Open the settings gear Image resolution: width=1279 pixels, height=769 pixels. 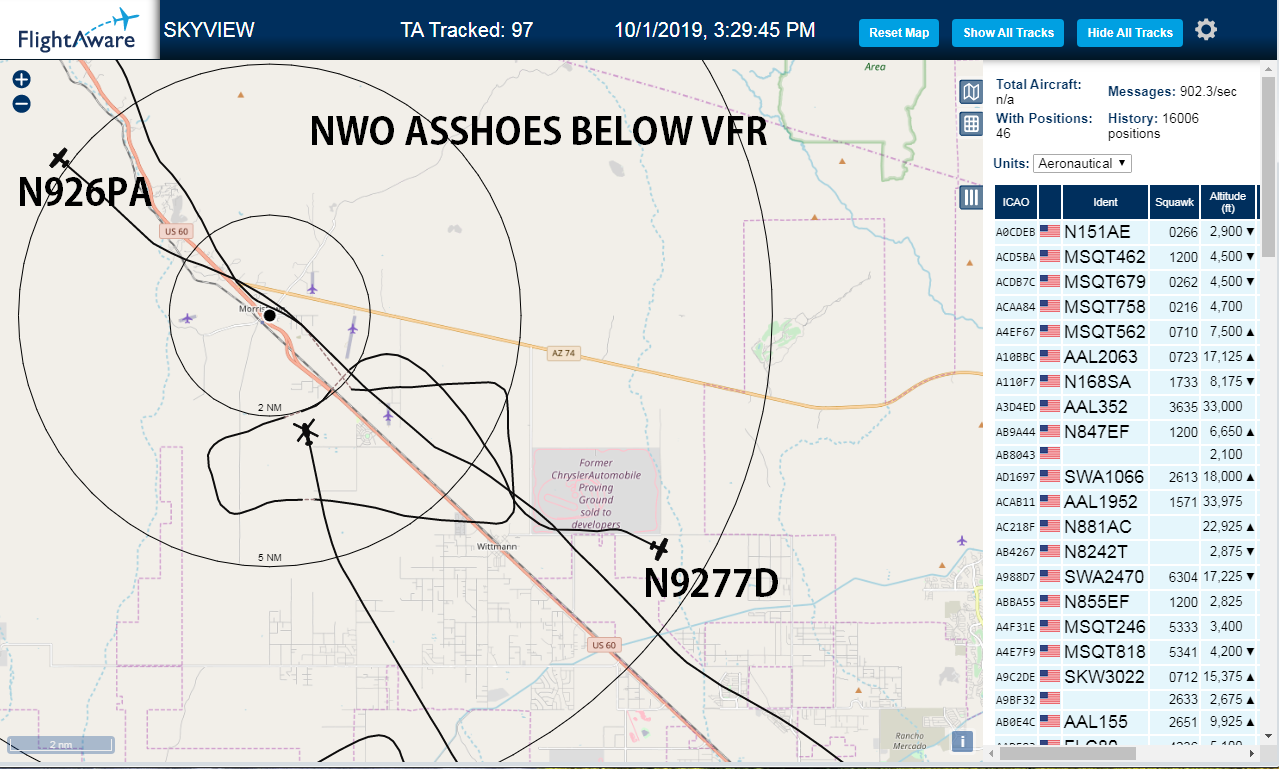pos(1206,30)
